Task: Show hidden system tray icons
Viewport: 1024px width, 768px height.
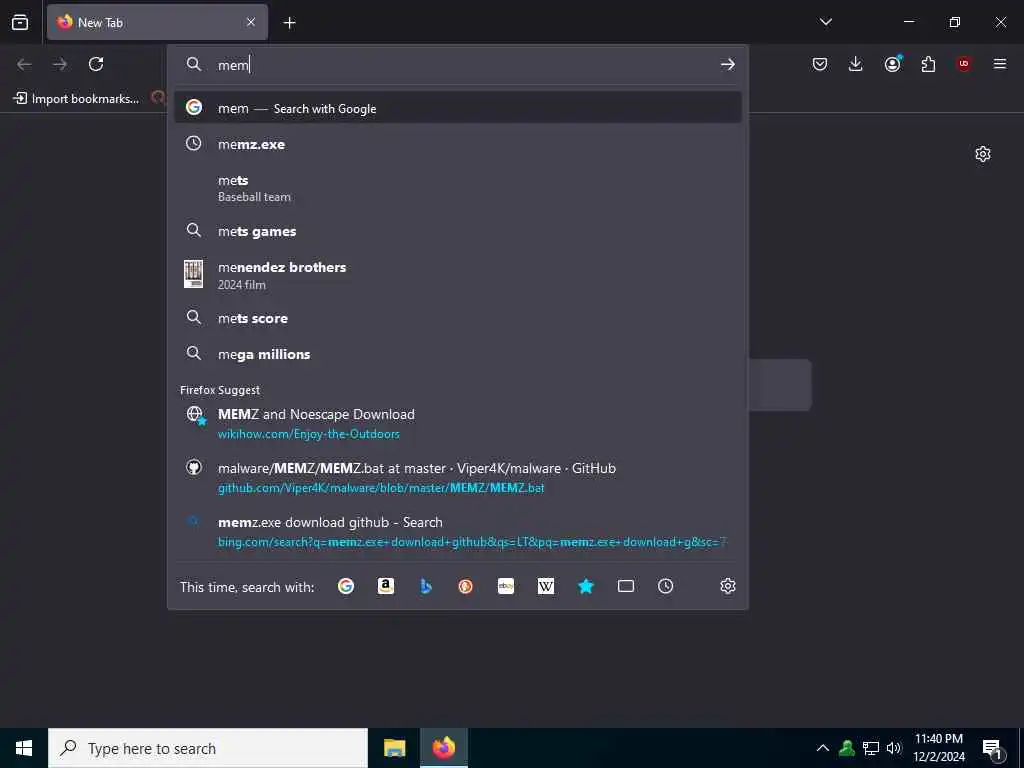Action: point(823,748)
